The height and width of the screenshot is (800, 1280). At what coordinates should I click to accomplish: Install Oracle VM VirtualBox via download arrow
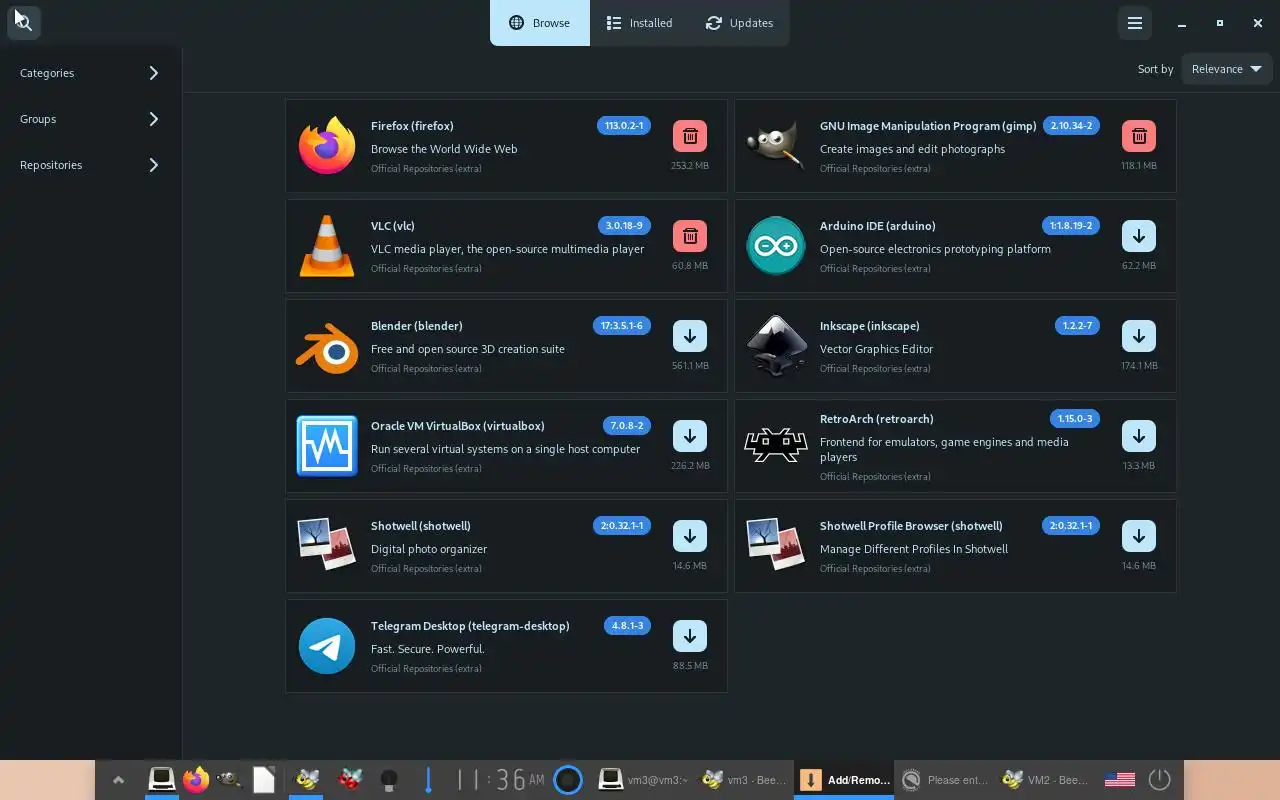[689, 436]
